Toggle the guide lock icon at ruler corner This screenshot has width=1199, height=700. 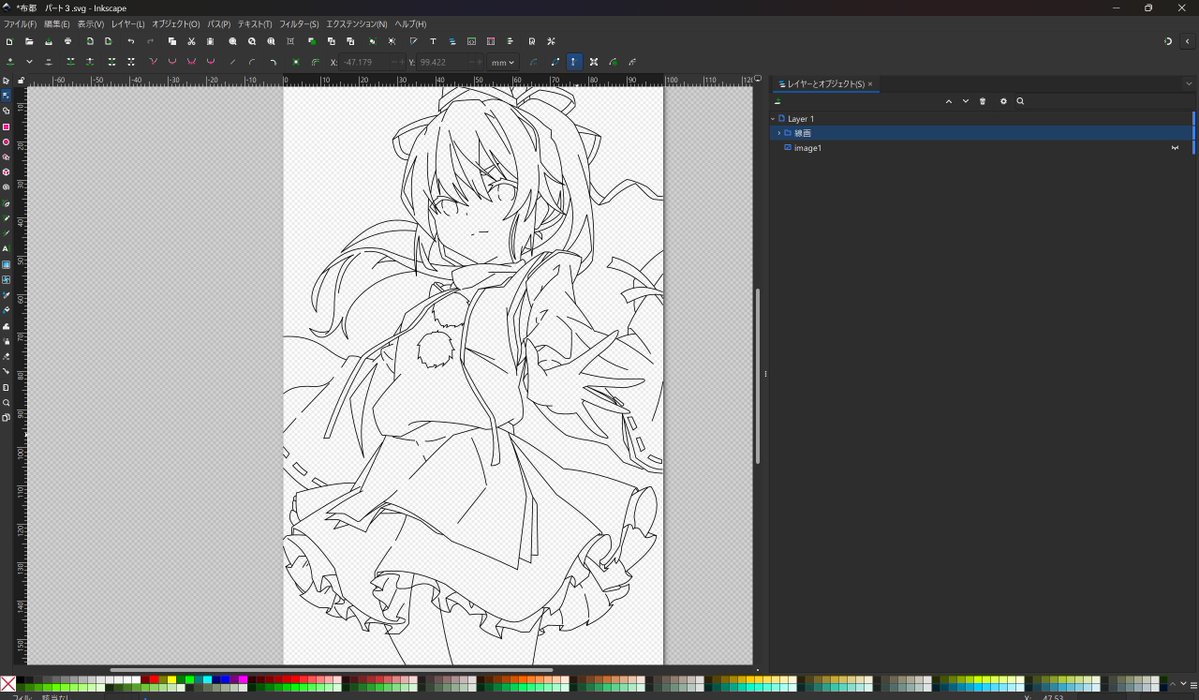click(21, 80)
